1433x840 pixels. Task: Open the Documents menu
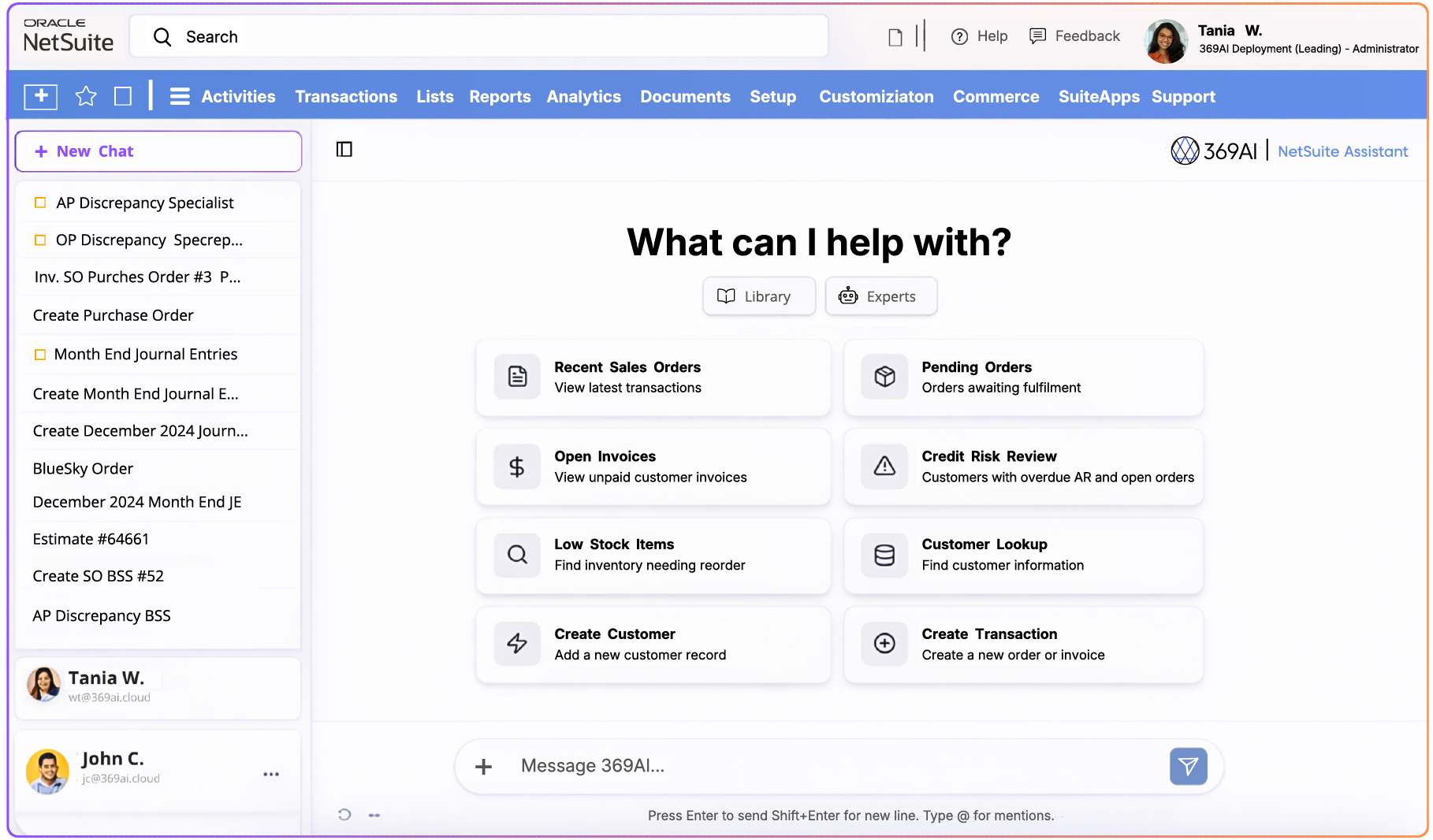pyautogui.click(x=685, y=96)
